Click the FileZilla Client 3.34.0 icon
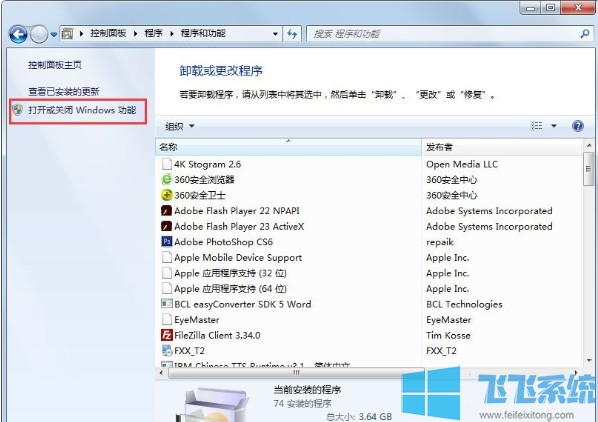Screen dimensions: 598x422 [167, 335]
